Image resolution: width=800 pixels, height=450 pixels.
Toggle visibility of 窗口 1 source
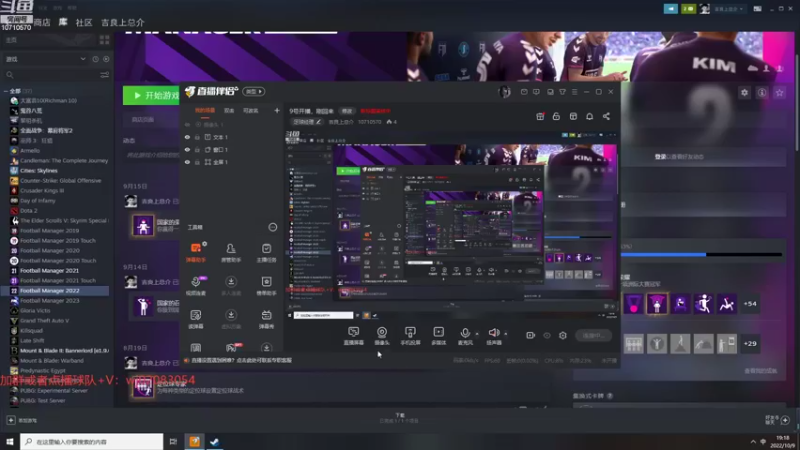[x=187, y=149]
